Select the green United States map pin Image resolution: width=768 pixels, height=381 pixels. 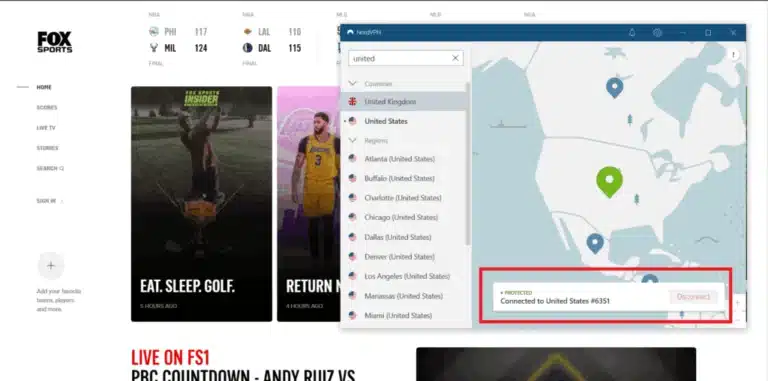[609, 182]
